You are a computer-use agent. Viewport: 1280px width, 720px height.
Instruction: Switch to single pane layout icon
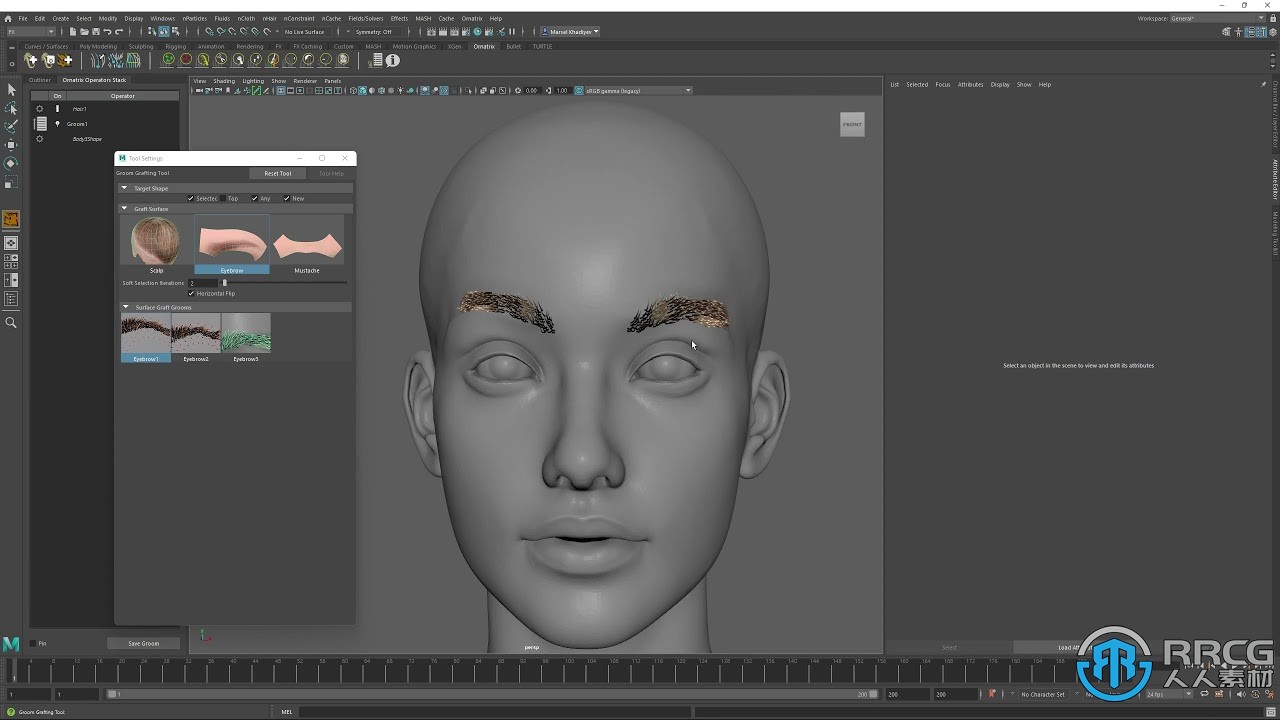point(11,243)
